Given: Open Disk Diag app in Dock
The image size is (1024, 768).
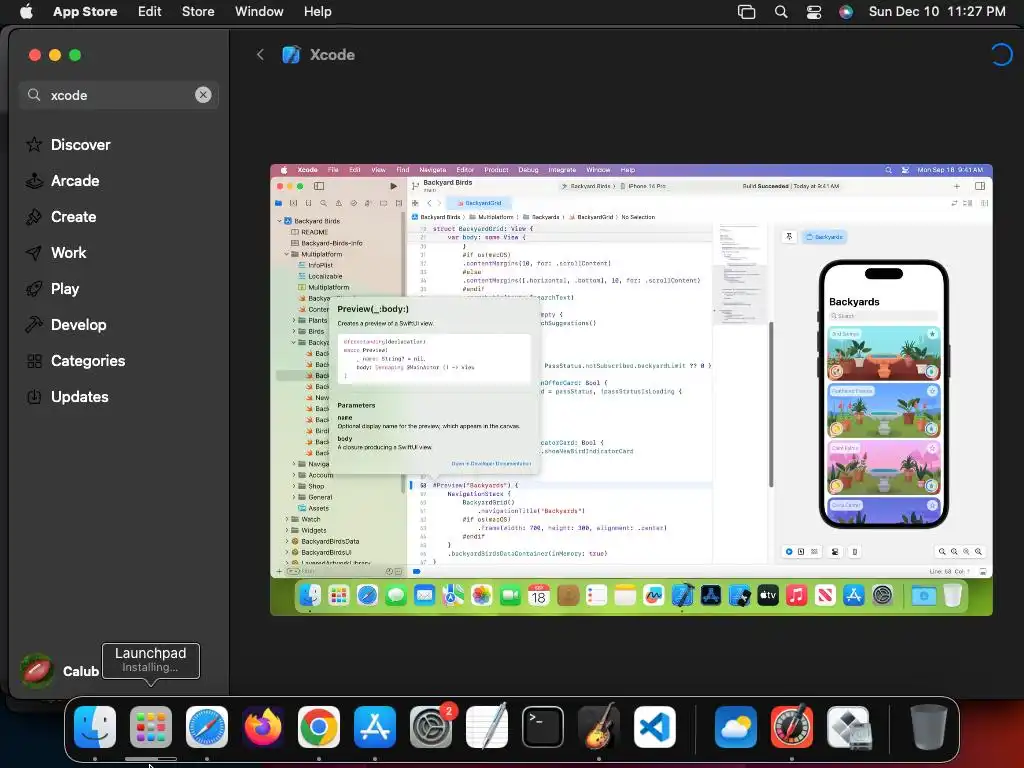Looking at the screenshot, I should 792,727.
